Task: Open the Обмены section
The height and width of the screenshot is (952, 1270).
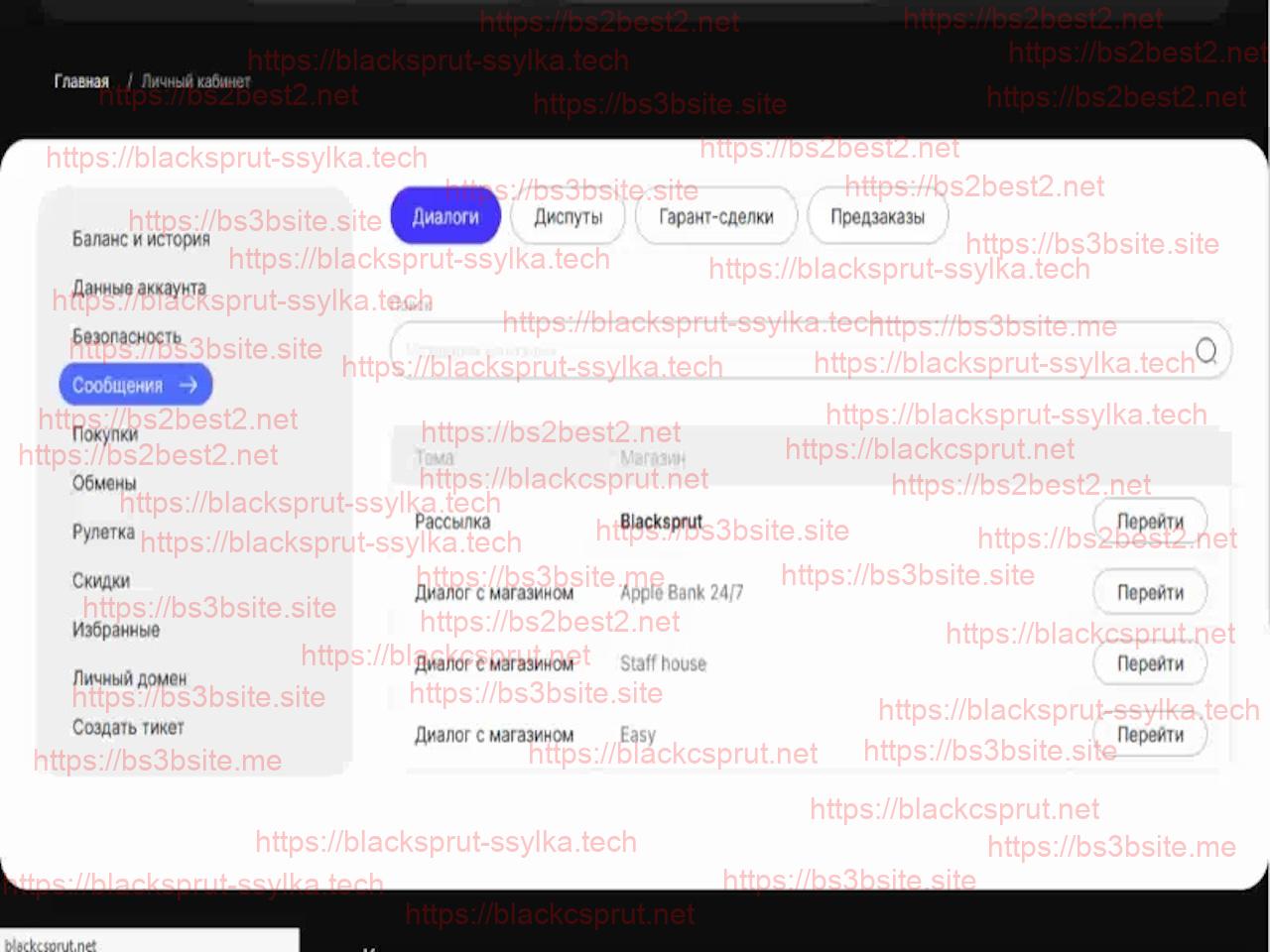Action: (104, 483)
